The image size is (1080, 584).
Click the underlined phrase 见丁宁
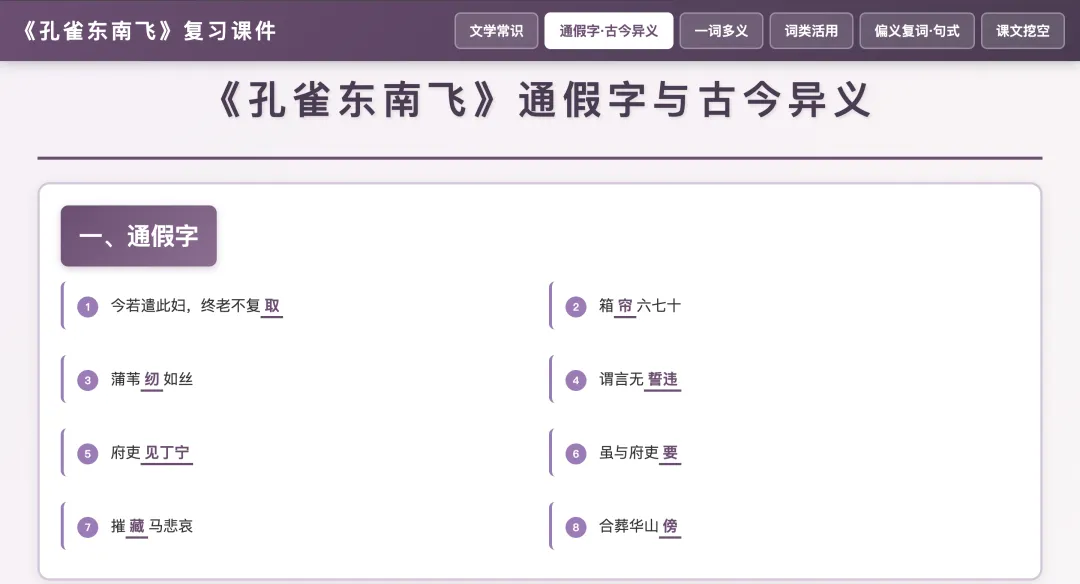167,454
